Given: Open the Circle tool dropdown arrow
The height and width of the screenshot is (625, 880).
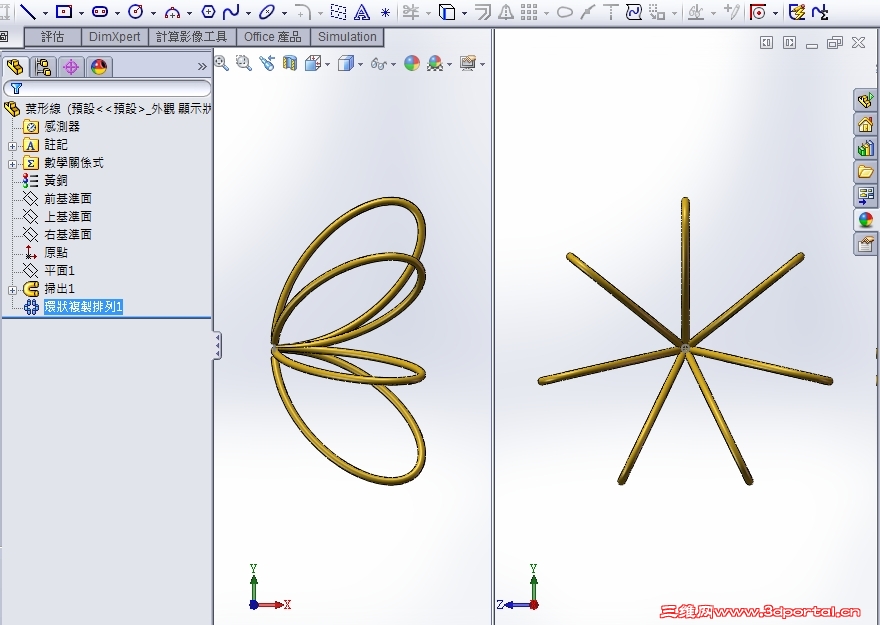Looking at the screenshot, I should pos(153,13).
